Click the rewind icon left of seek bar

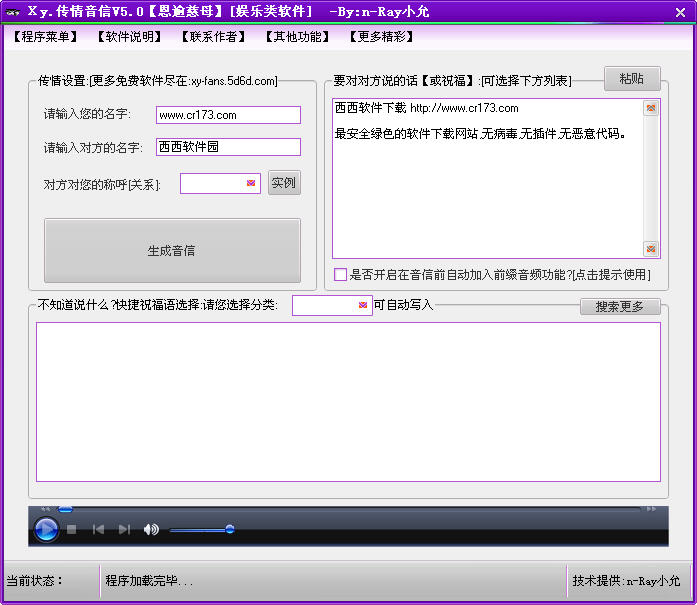[45, 509]
